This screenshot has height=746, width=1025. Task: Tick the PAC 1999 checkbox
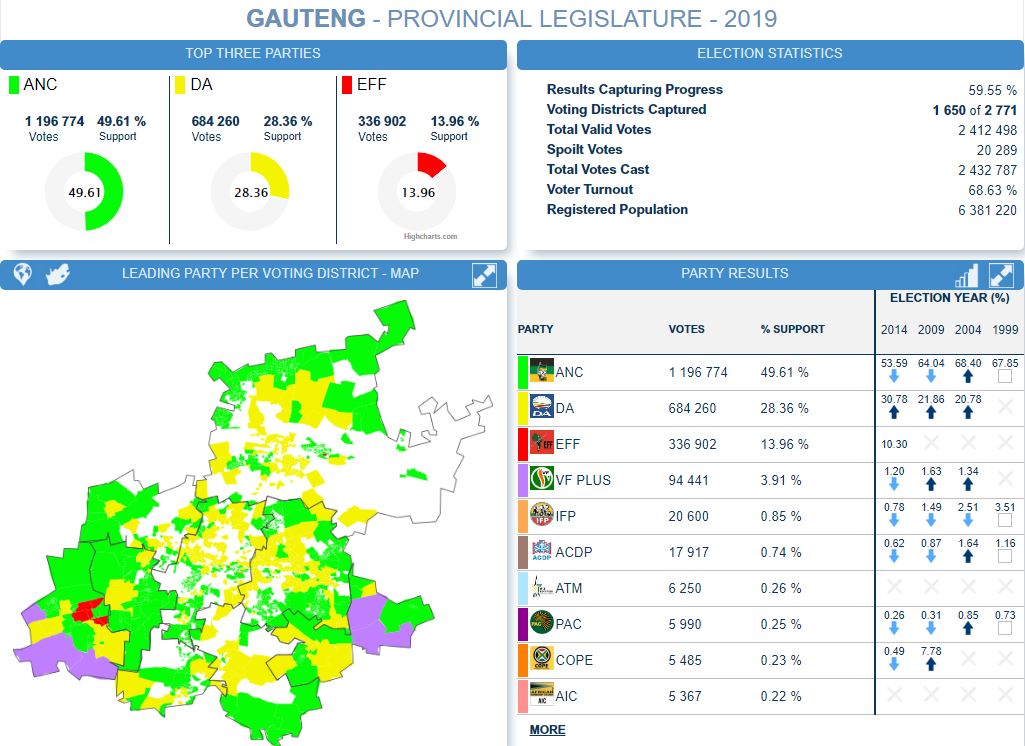1005,629
